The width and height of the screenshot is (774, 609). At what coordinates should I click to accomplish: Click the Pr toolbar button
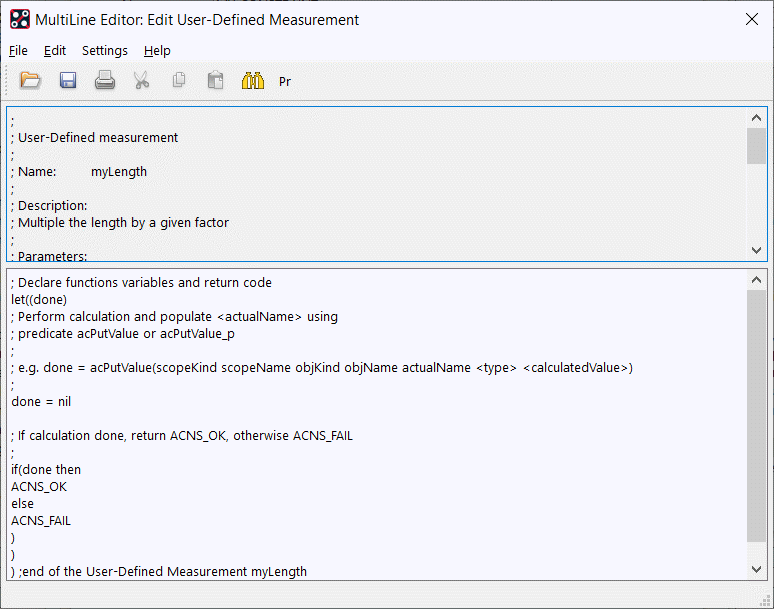285,81
